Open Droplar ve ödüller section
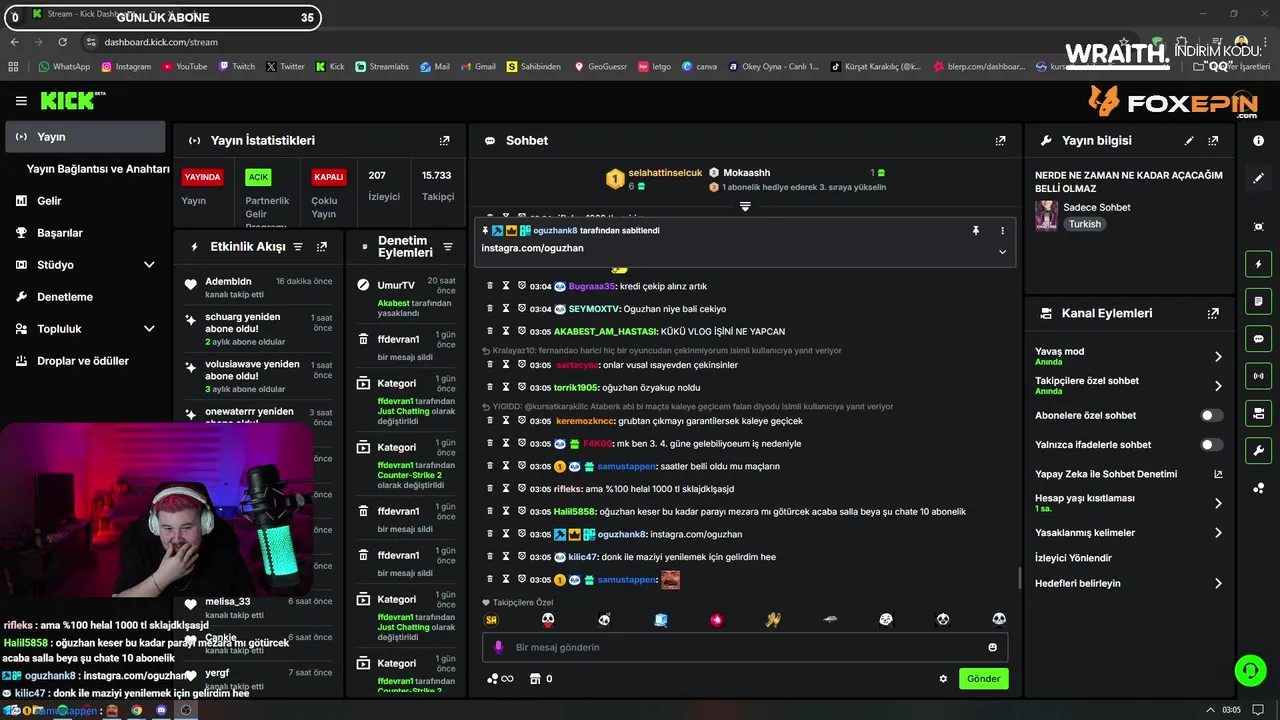This screenshot has height=720, width=1280. (x=86, y=361)
